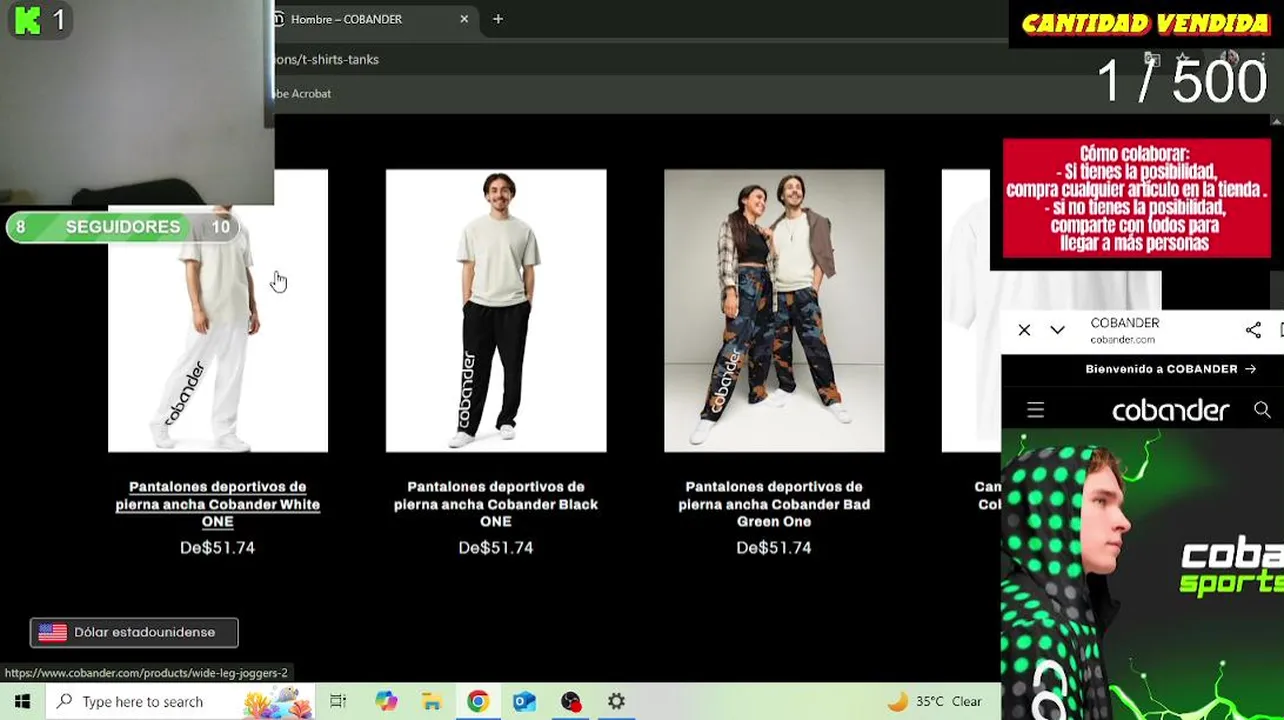
Task: Open Cobander Bad Green One pants link
Action: [774, 504]
